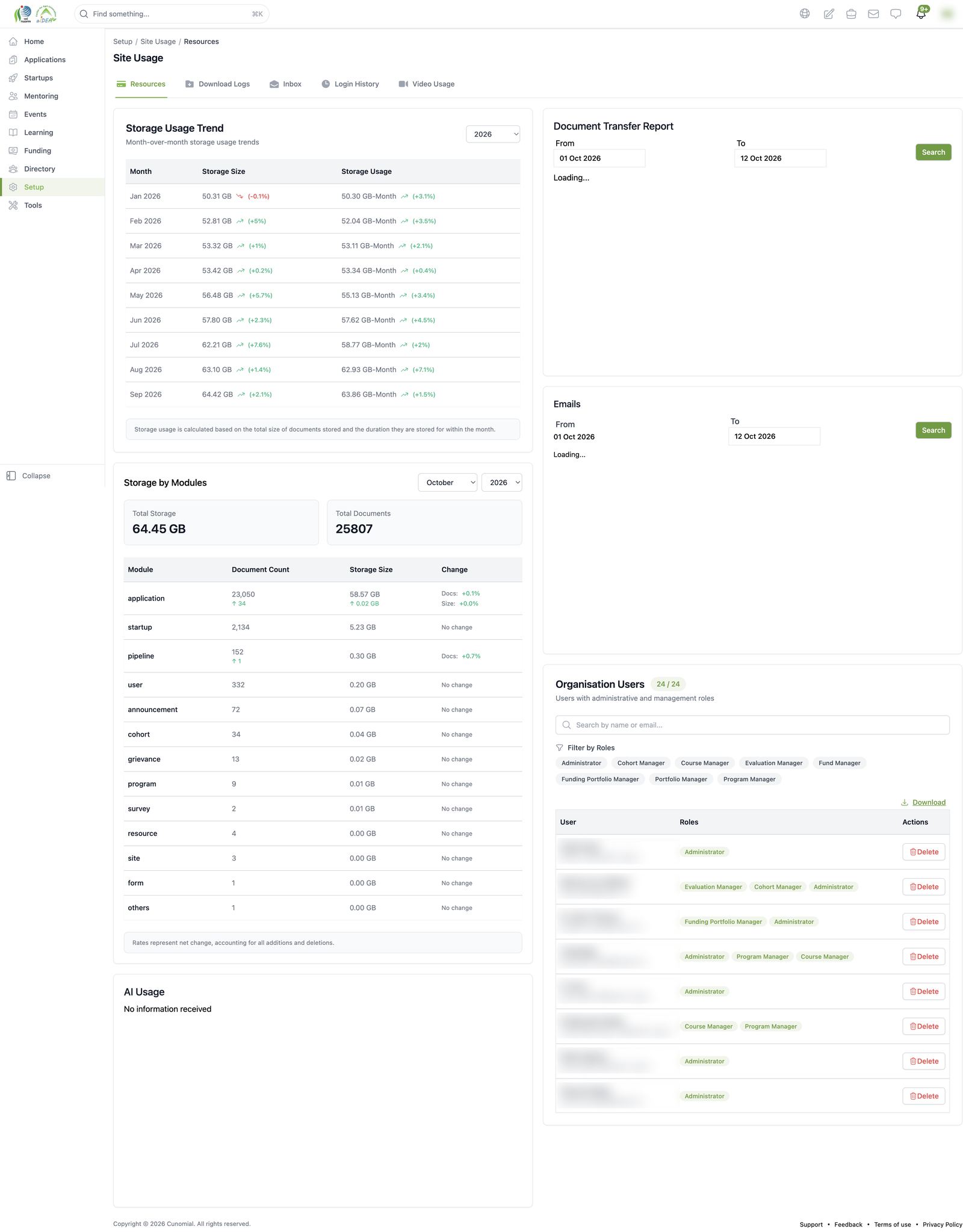Click the Collapse sidebar icon
The image size is (963, 1232).
pos(11,475)
